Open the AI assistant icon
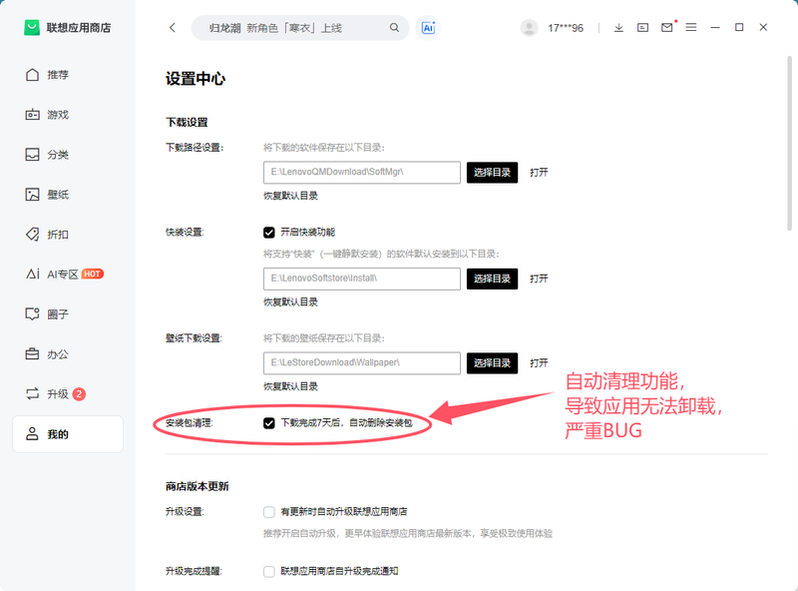 [428, 27]
